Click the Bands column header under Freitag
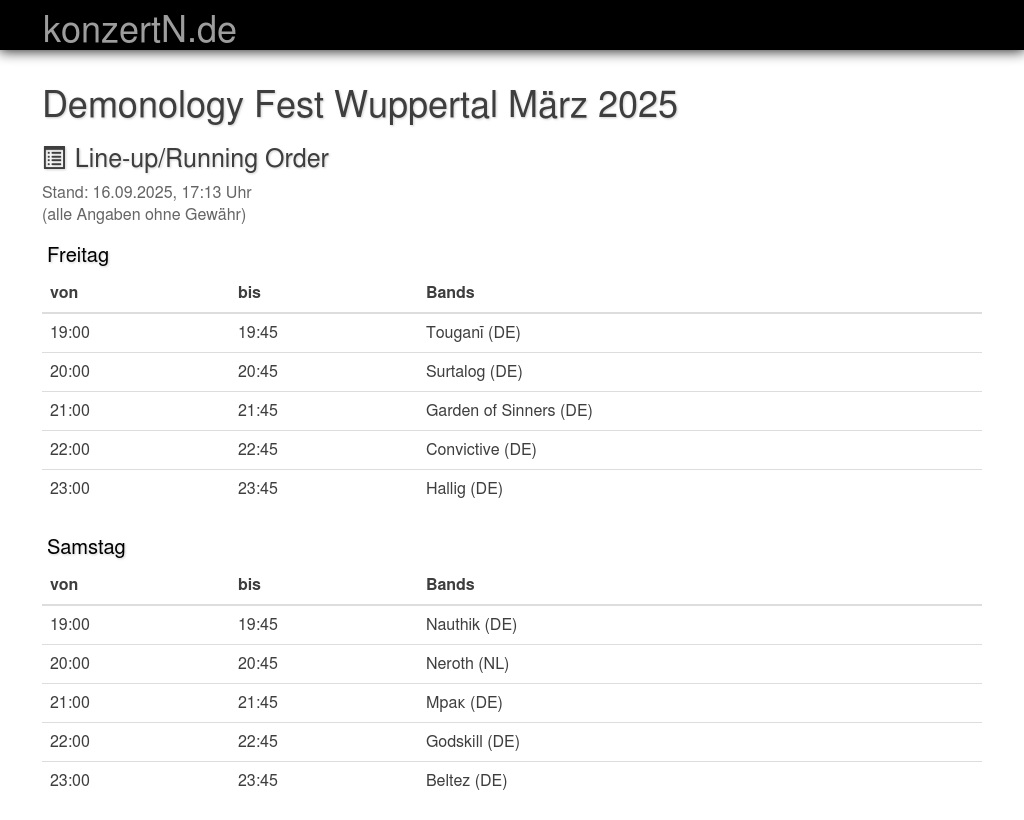Viewport: 1024px width, 820px height. (x=450, y=293)
